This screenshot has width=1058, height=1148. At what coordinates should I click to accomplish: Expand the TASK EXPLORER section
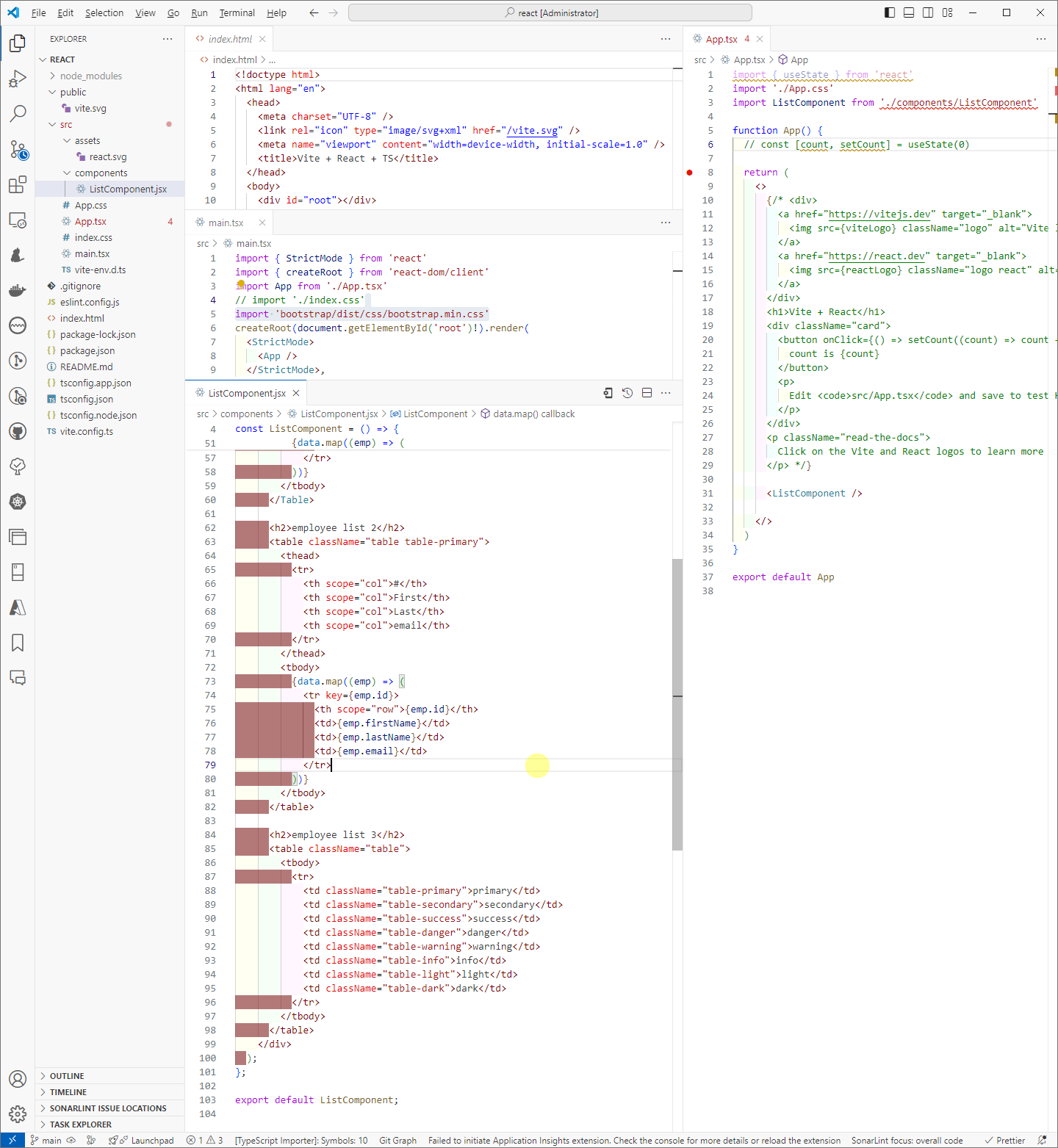(110, 1124)
